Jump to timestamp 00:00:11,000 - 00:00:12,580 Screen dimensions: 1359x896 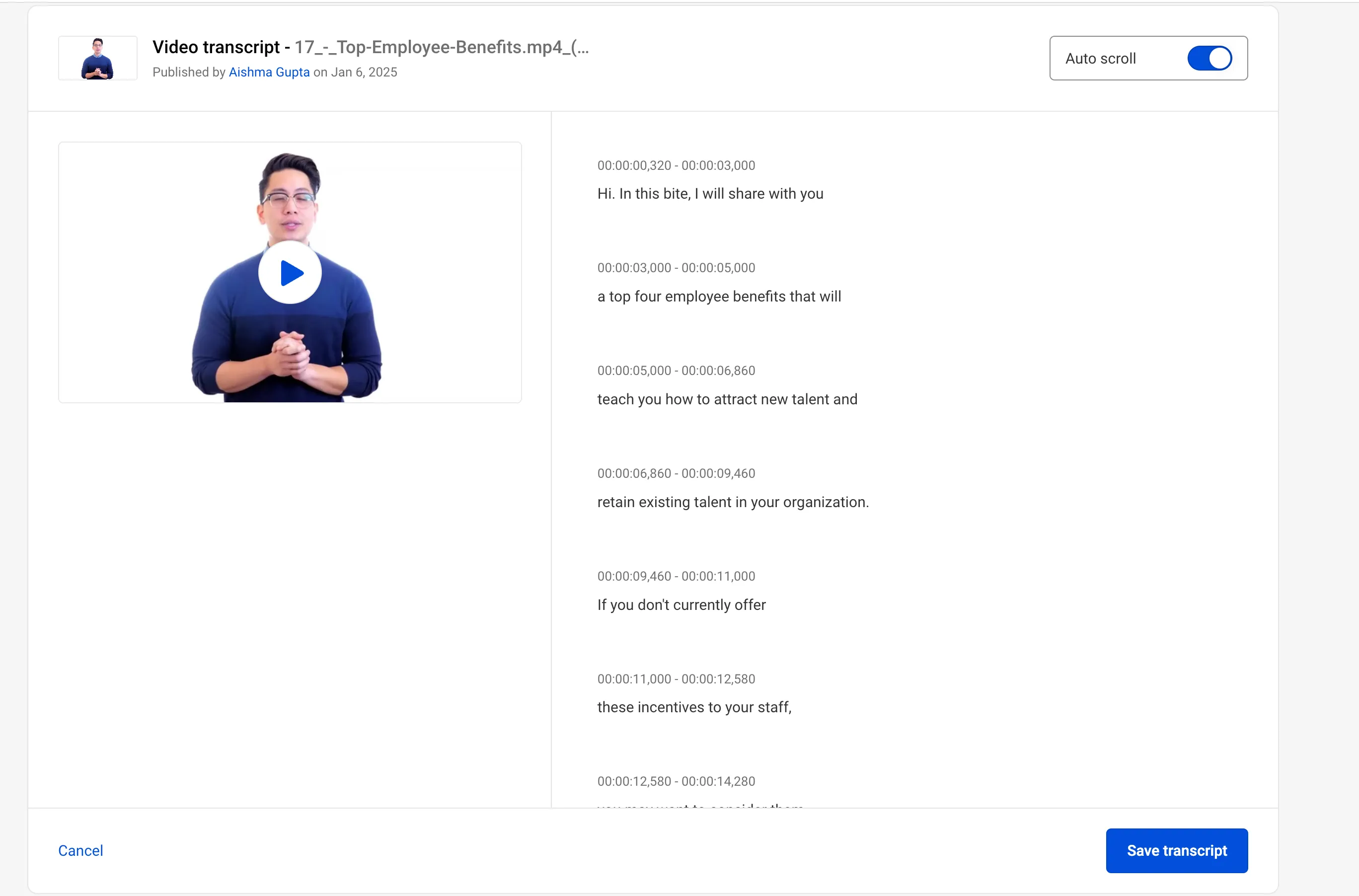(x=676, y=679)
